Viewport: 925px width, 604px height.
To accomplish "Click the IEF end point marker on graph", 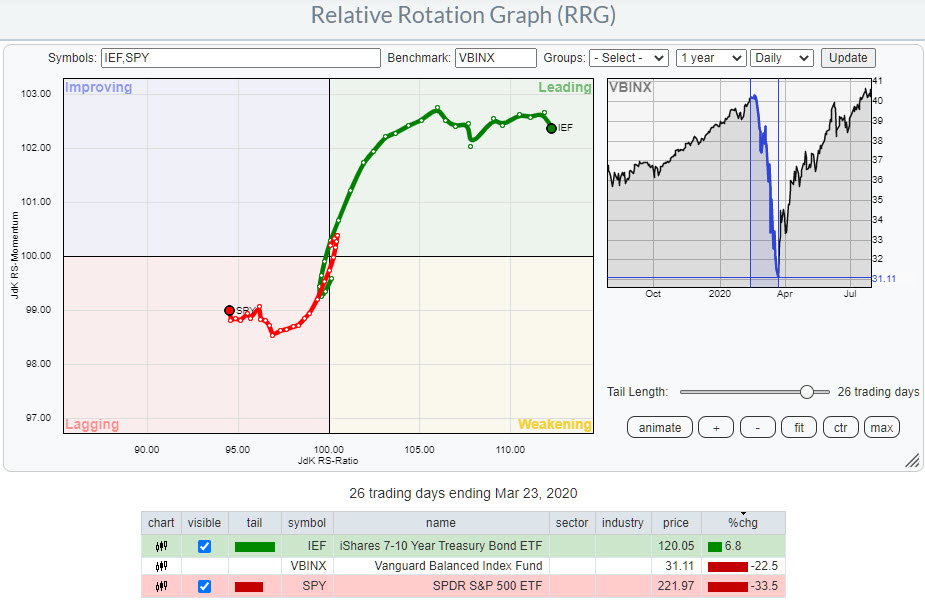I will pos(551,128).
